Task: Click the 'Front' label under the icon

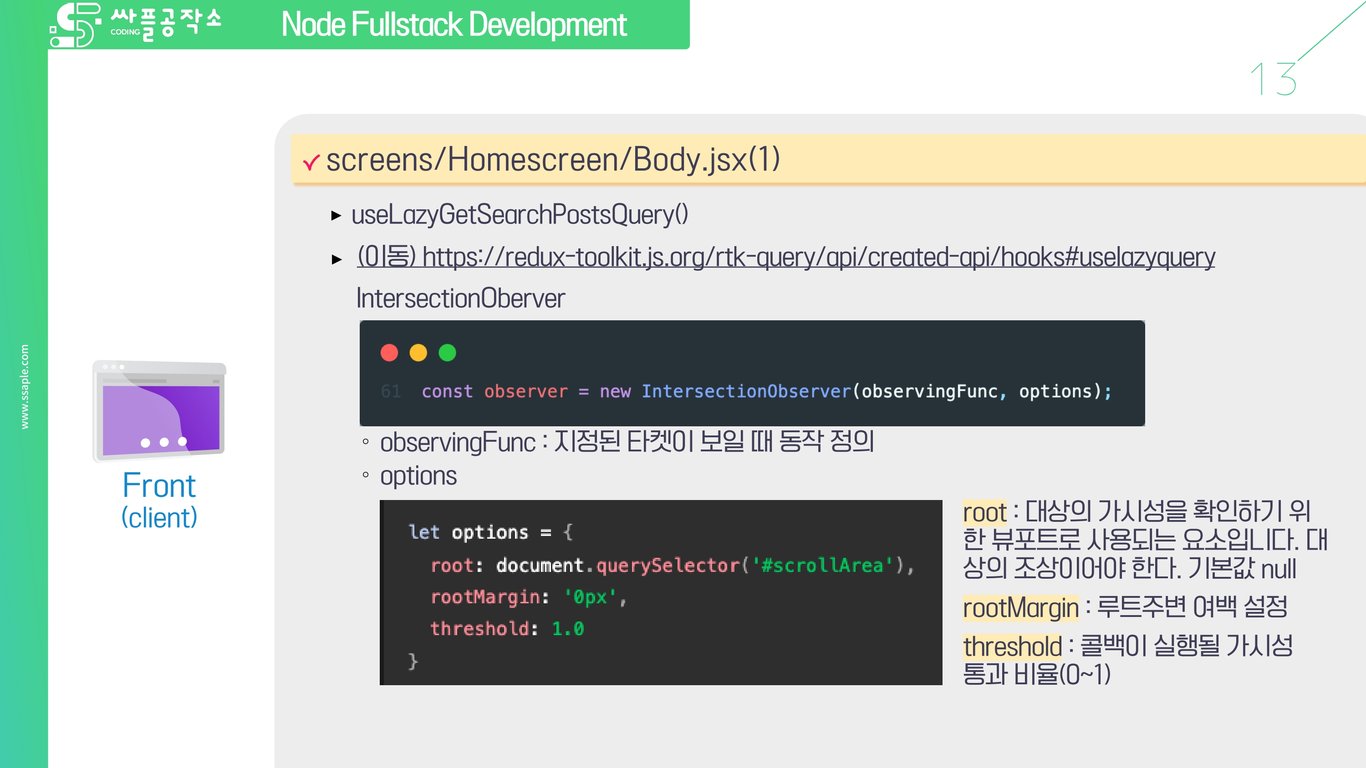Action: click(159, 485)
